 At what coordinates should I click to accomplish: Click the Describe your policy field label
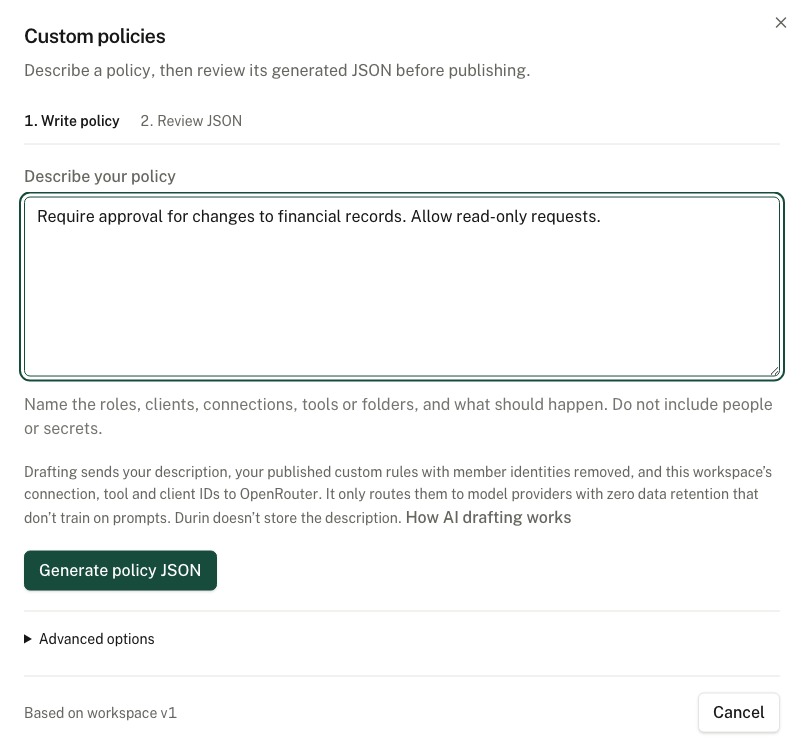100,176
